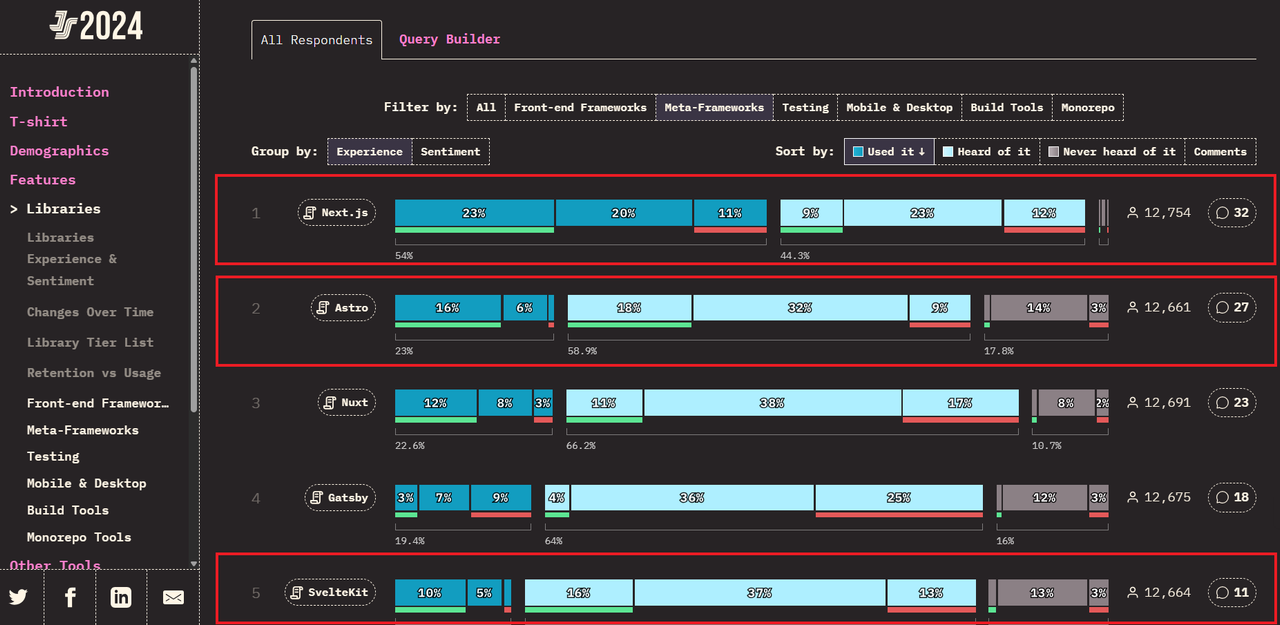Open sidebar Front-end Frameworks sub-link
1280x625 pixels.
pyautogui.click(x=98, y=403)
